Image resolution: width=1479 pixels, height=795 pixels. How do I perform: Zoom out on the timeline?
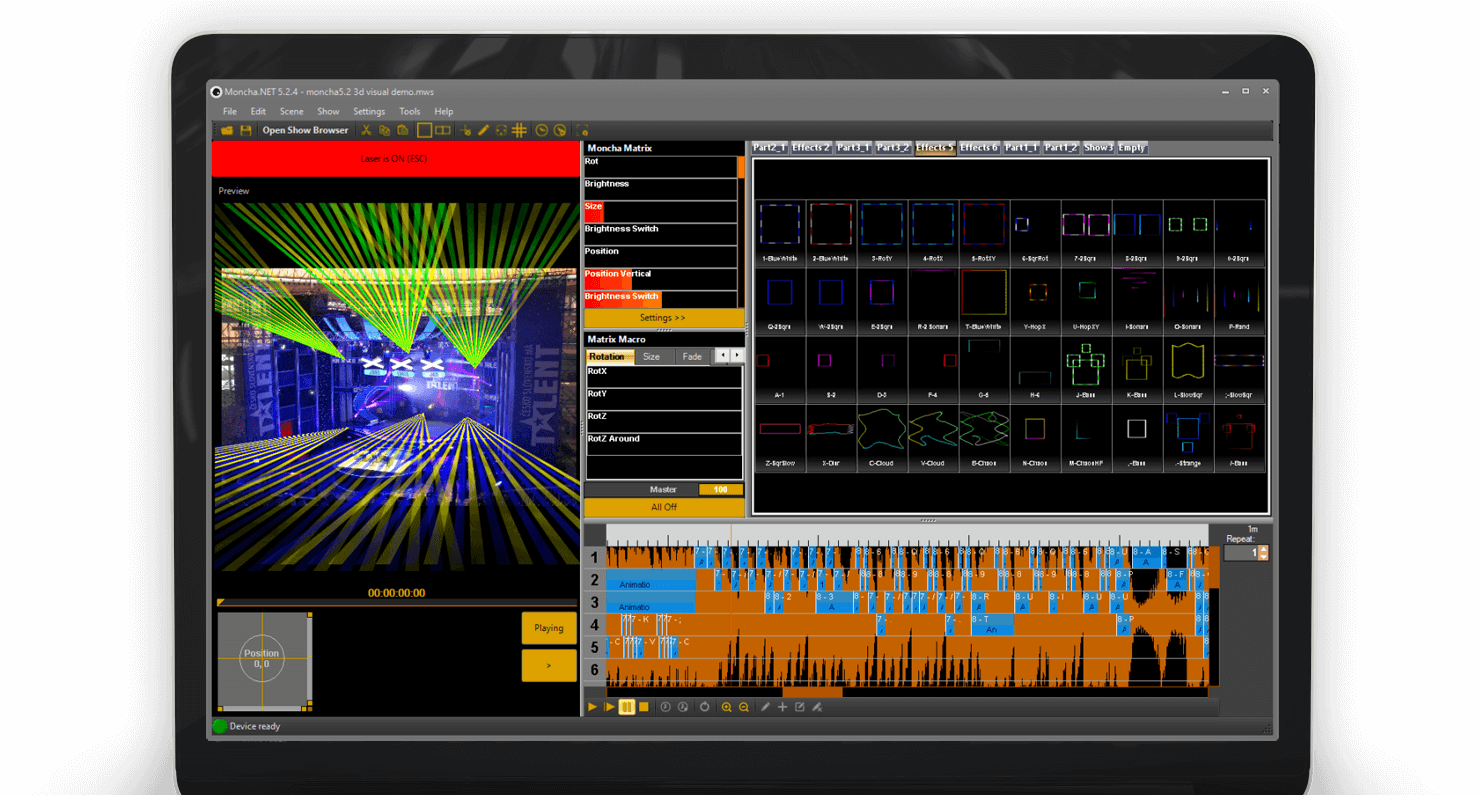coord(743,707)
